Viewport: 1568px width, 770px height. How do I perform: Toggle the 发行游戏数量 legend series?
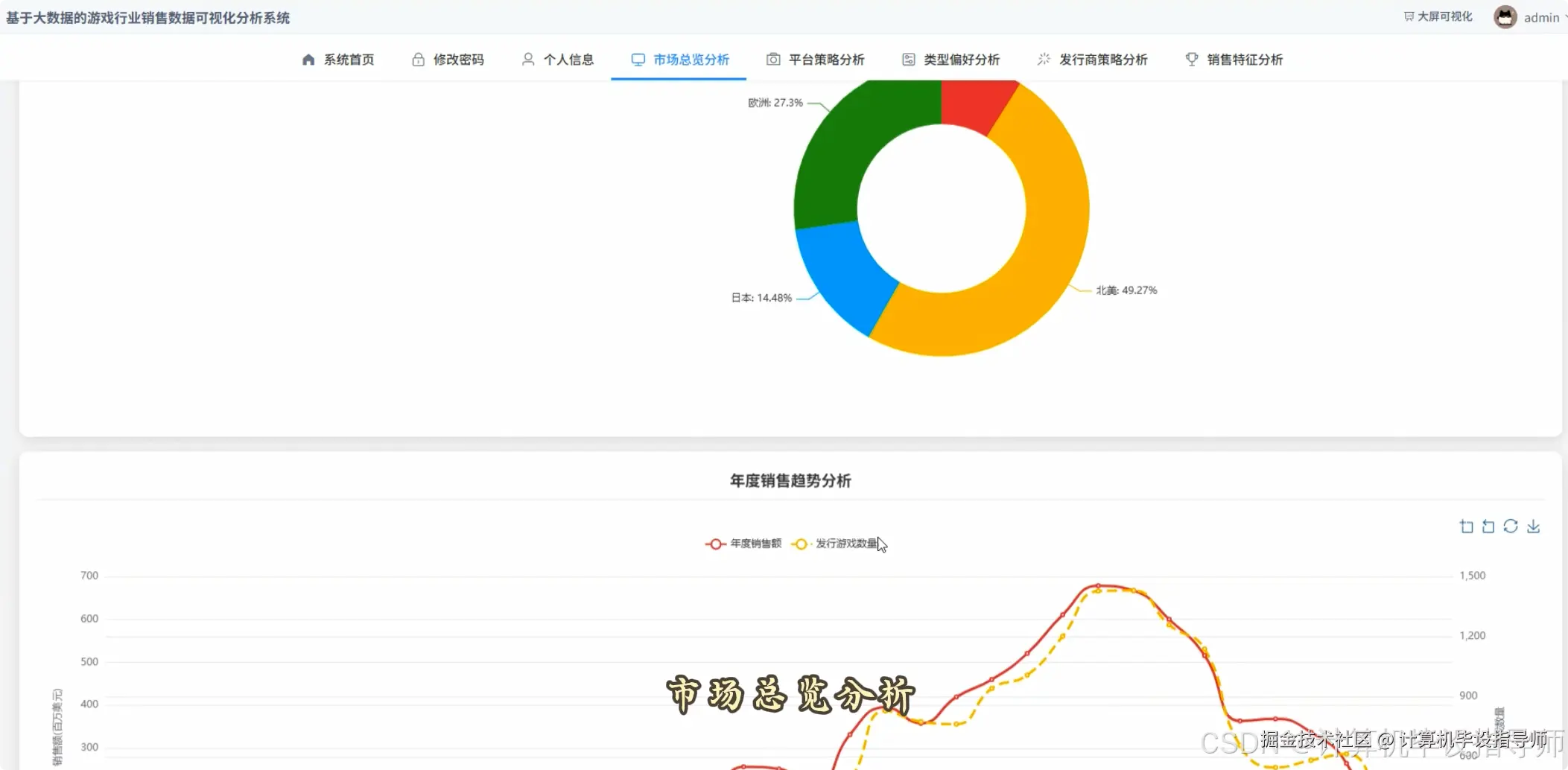point(834,544)
